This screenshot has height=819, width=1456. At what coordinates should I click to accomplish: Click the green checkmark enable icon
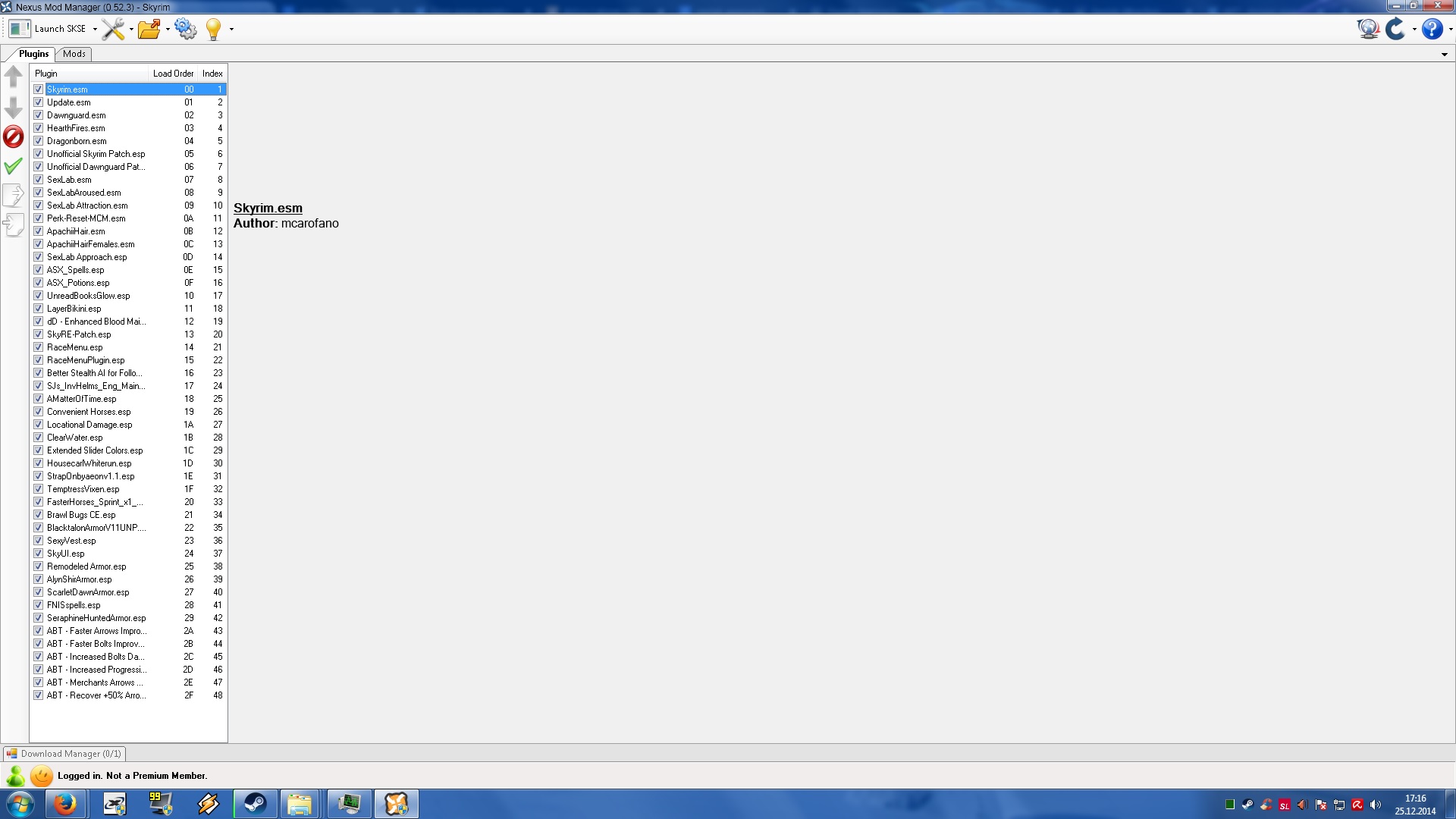click(x=14, y=166)
